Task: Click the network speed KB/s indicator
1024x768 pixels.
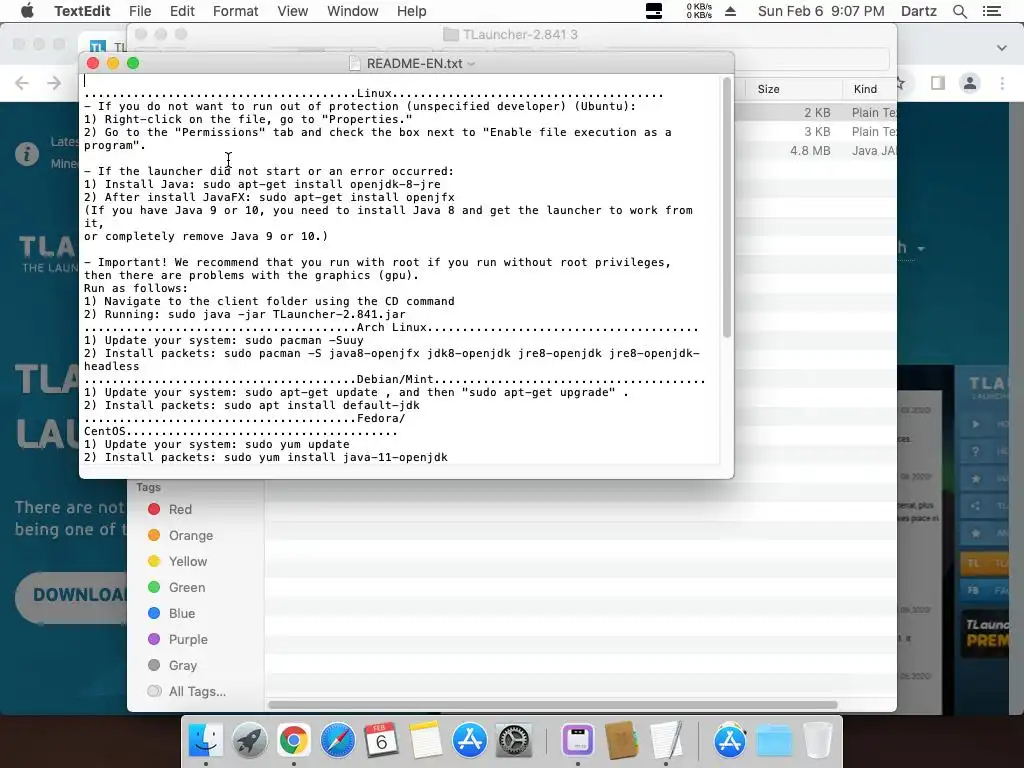Action: click(699, 11)
